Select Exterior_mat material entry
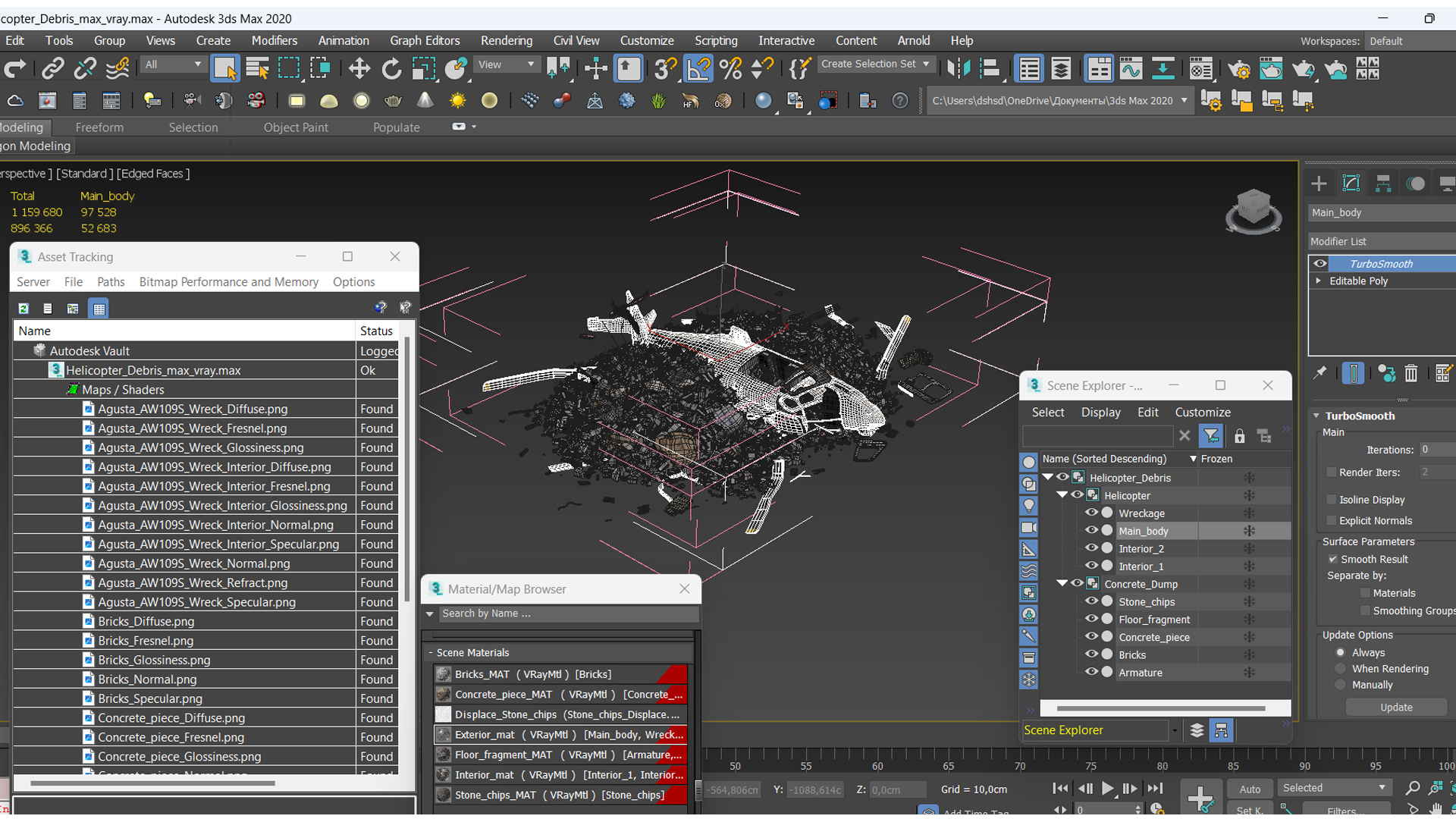The image size is (1456, 819). [560, 734]
